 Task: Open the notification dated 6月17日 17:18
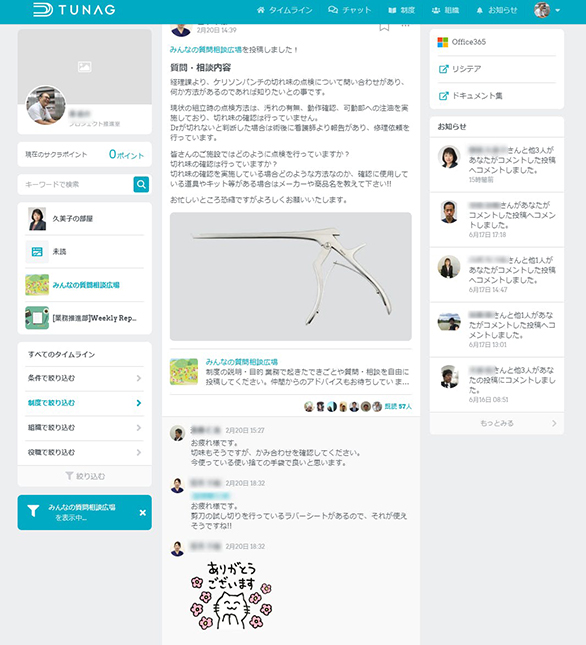(x=497, y=220)
